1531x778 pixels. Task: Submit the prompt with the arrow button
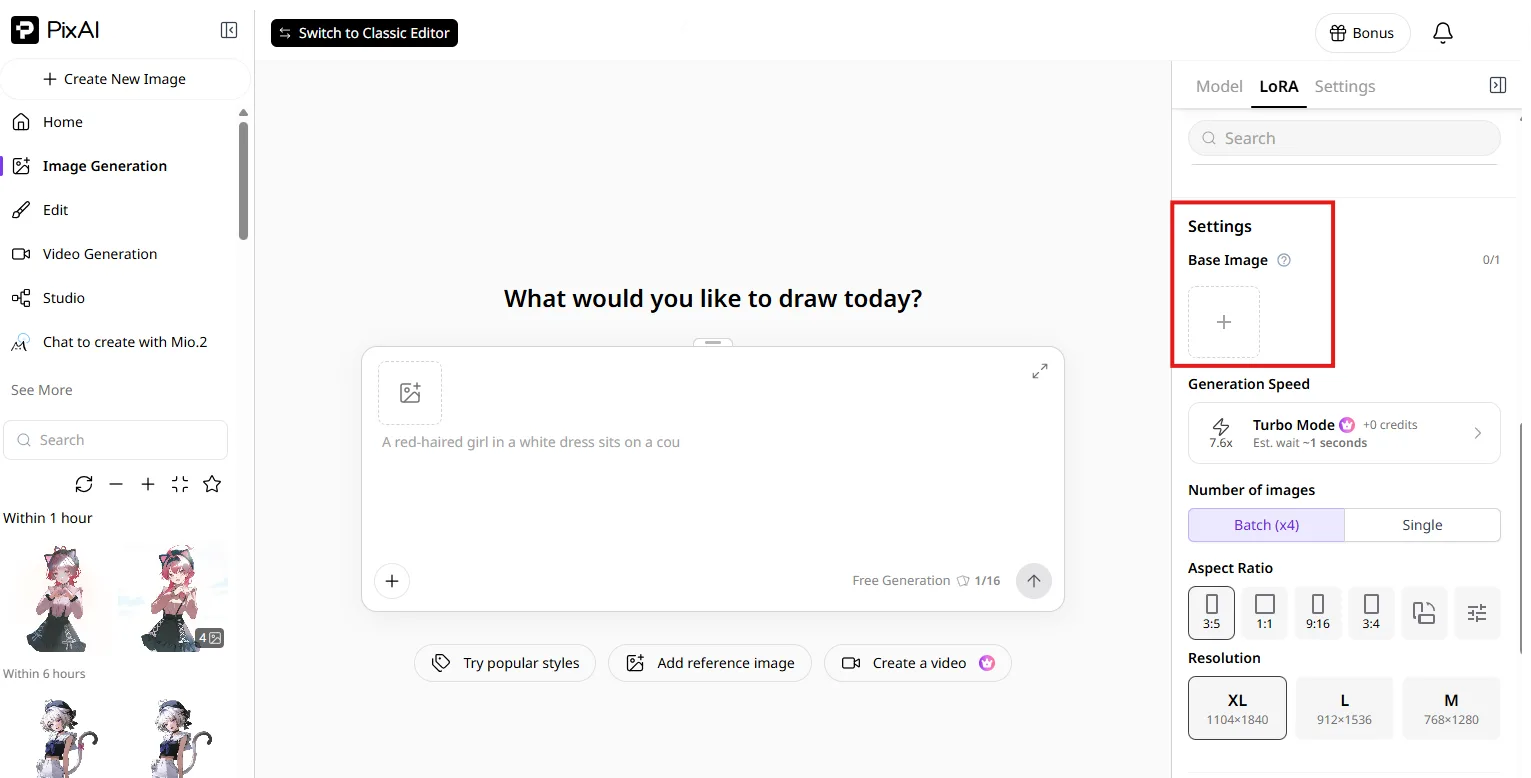point(1034,581)
